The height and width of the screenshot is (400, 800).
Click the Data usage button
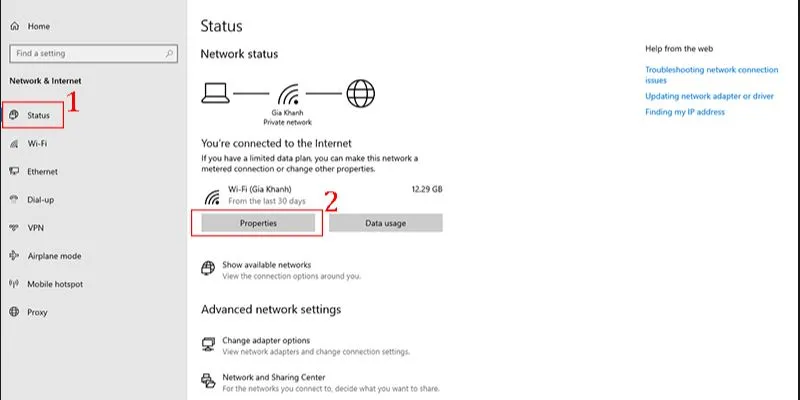[385, 223]
